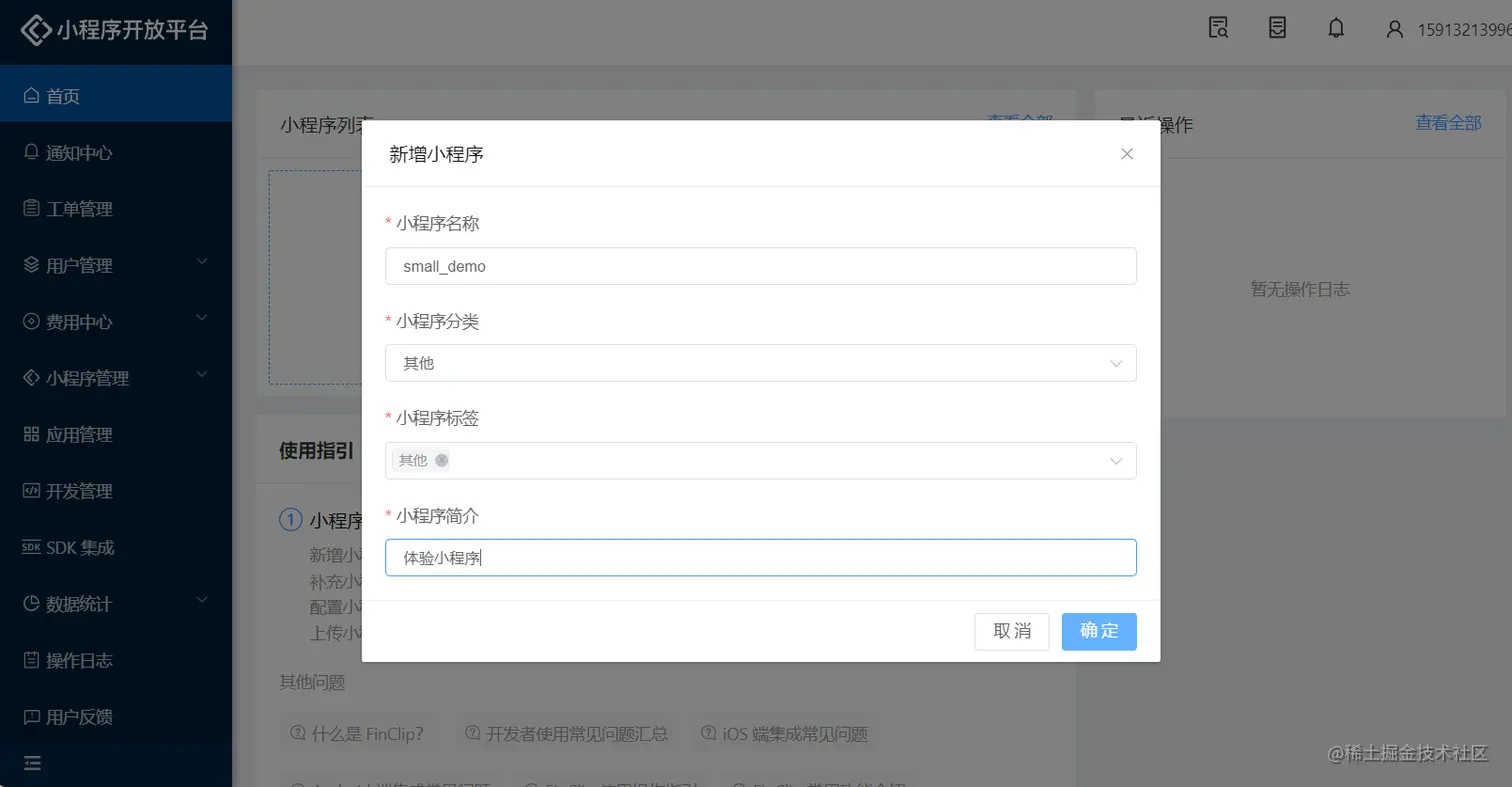
Task: Remove the 其他 tag with its x icon
Action: [442, 460]
